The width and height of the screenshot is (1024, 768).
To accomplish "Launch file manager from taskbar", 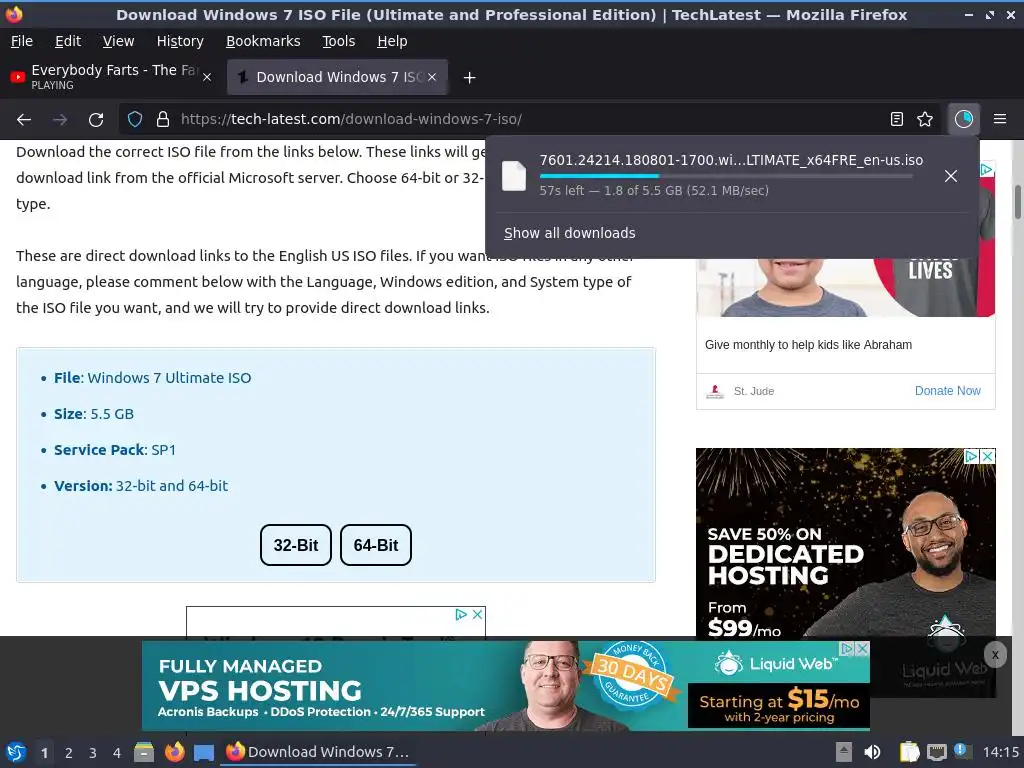I will pos(144,752).
